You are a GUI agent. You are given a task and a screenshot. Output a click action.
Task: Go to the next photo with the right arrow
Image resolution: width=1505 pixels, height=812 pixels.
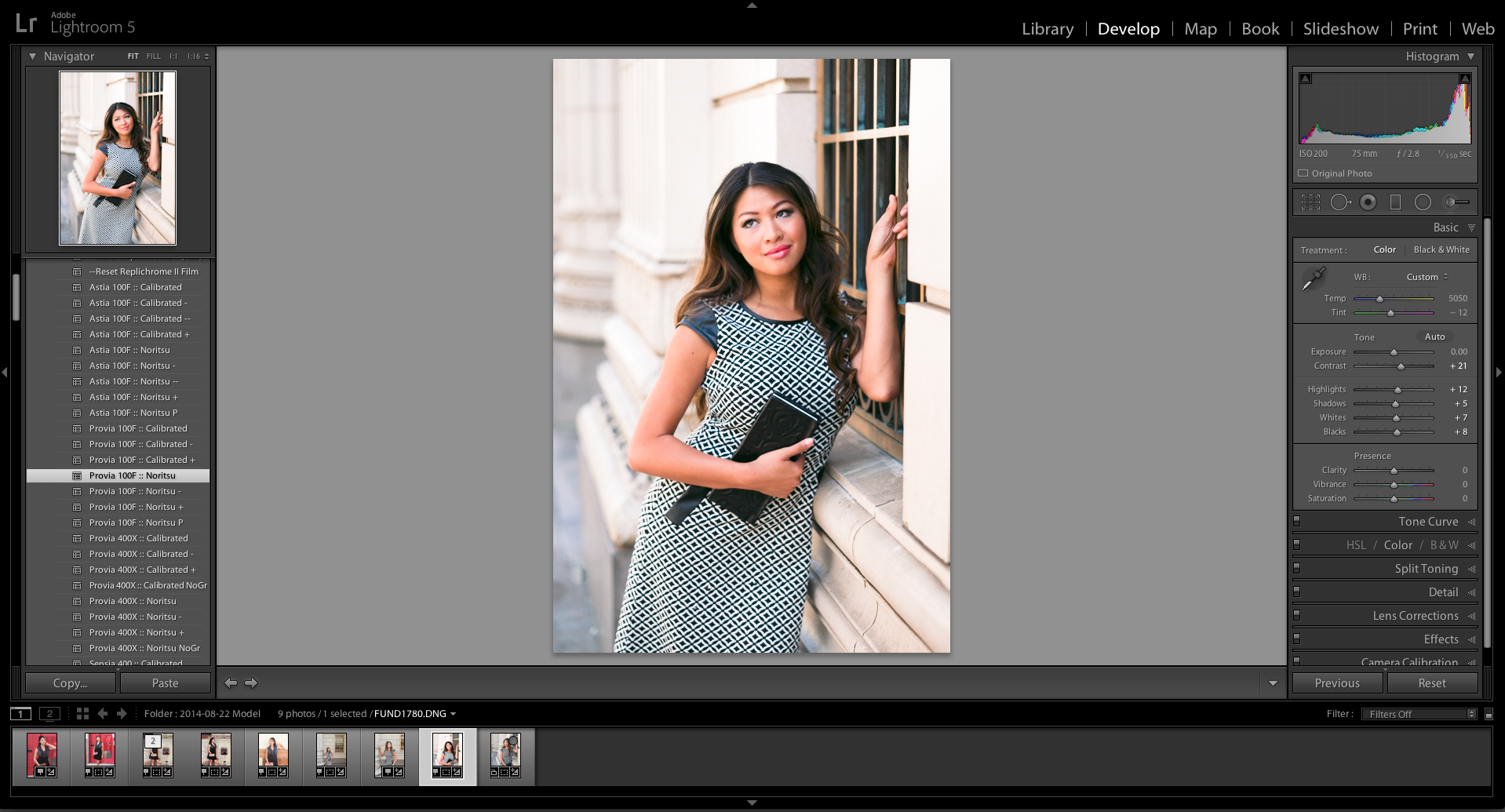[x=251, y=683]
